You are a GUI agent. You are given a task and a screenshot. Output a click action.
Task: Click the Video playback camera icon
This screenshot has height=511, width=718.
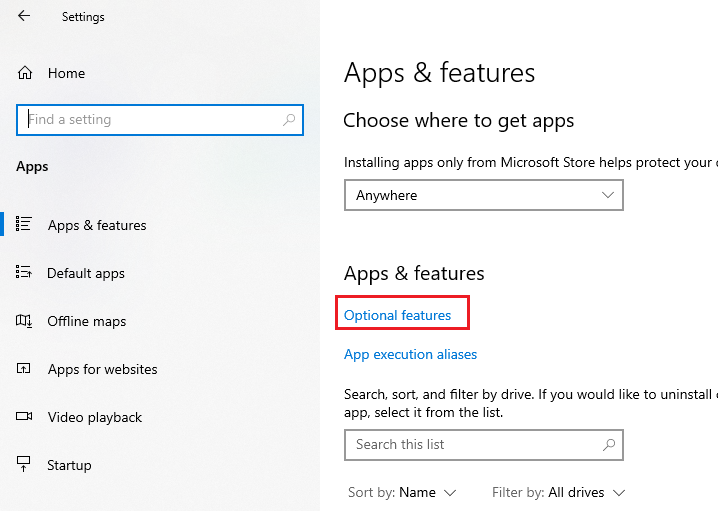pos(24,416)
